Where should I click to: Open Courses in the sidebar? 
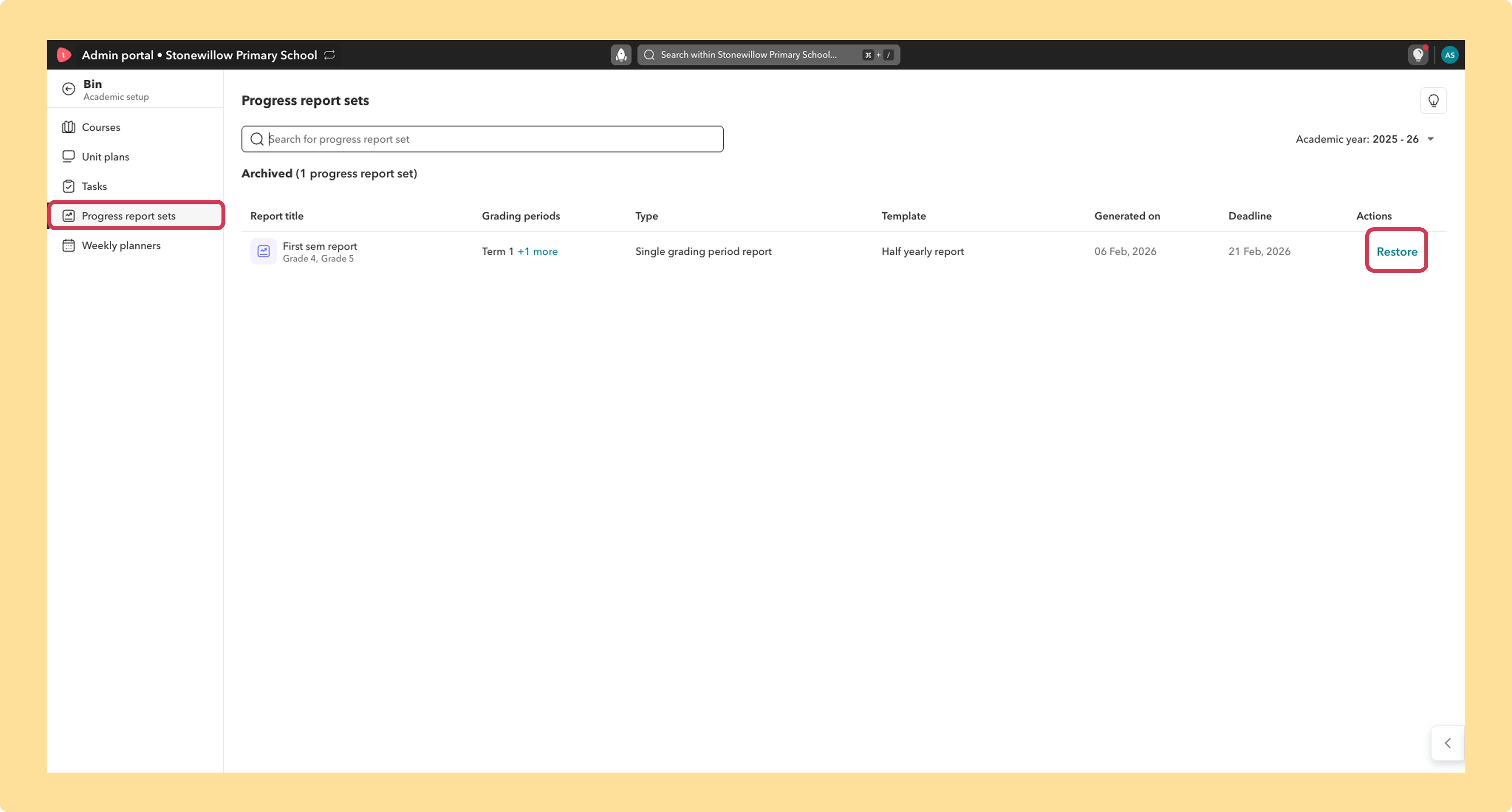pyautogui.click(x=136, y=127)
